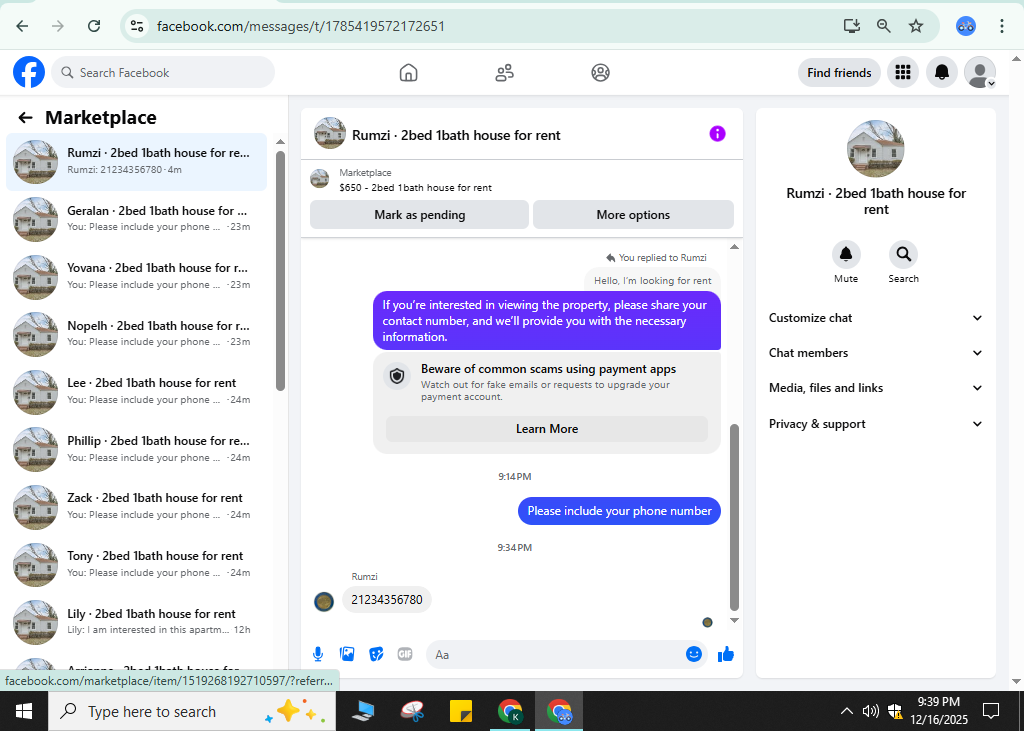Image resolution: width=1024 pixels, height=731 pixels.
Task: Choose a sticker from the sticker icon
Action: 376,654
